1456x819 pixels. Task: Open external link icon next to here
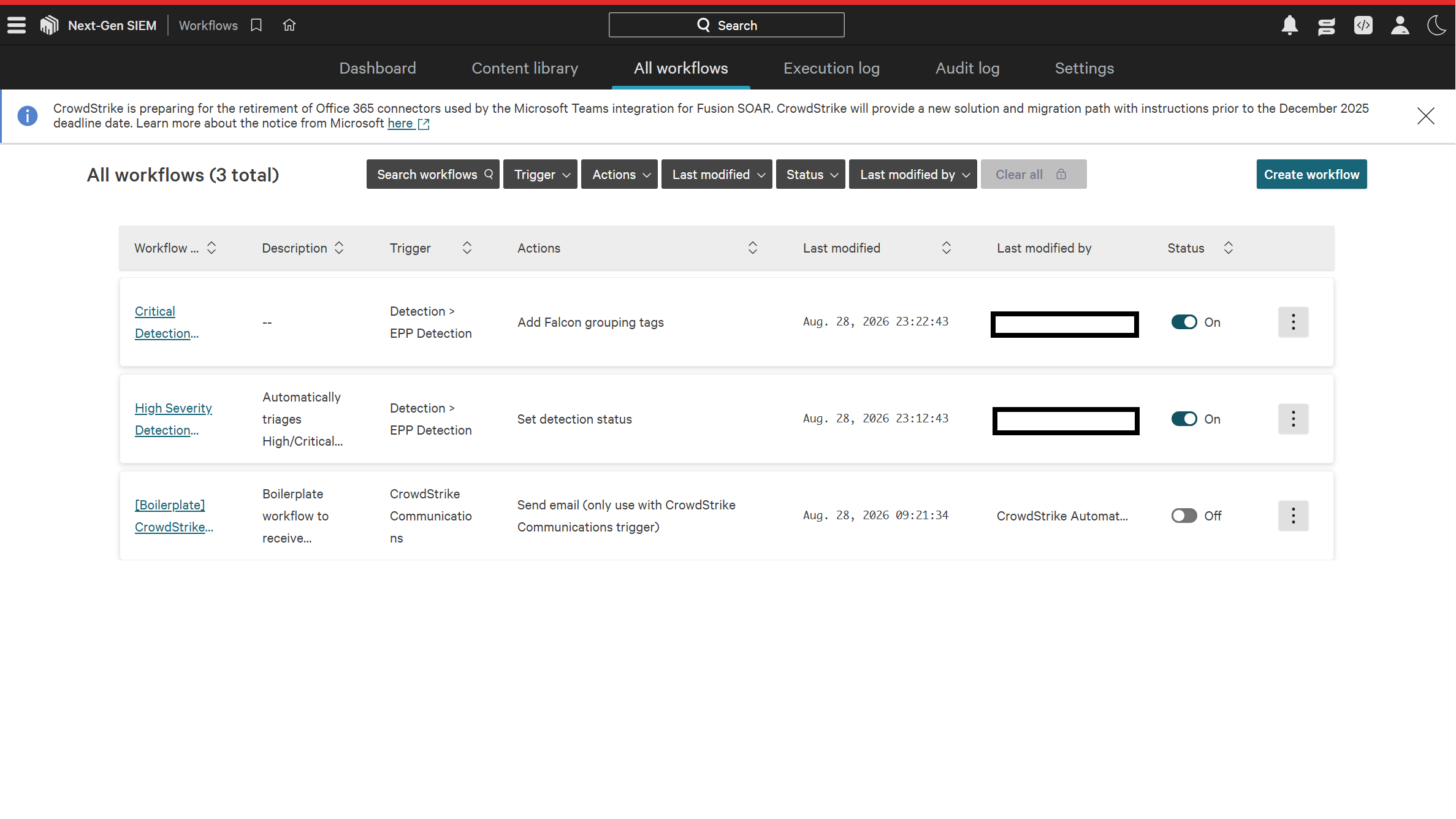click(x=424, y=124)
